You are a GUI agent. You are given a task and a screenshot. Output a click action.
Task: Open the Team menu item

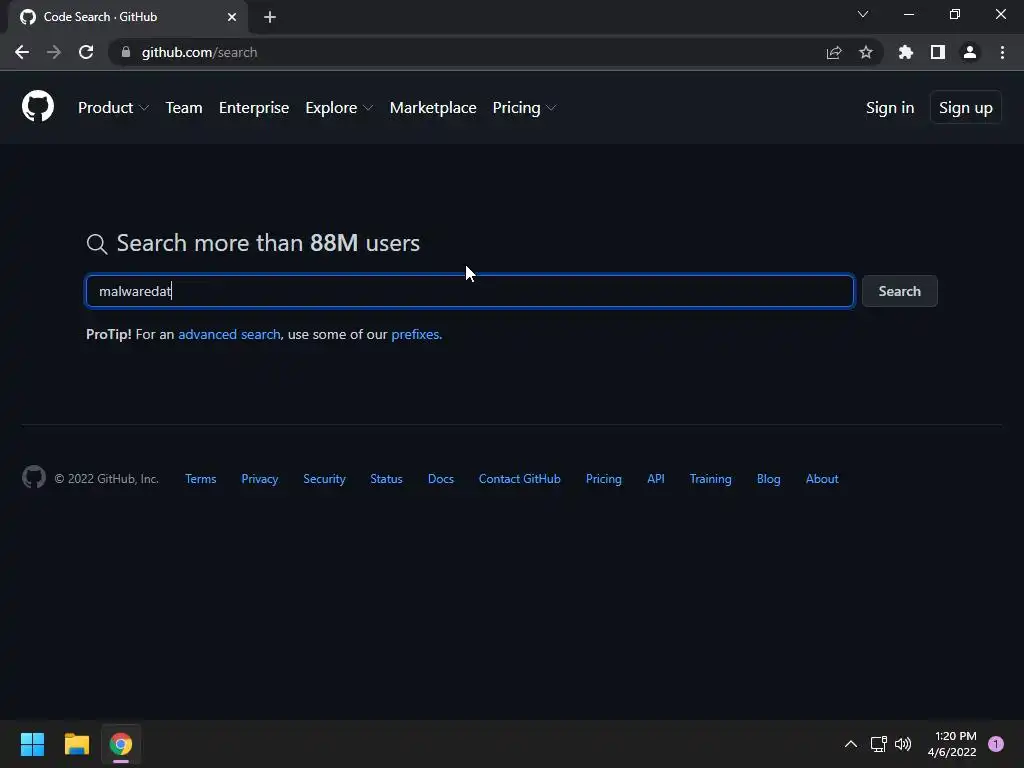[184, 108]
